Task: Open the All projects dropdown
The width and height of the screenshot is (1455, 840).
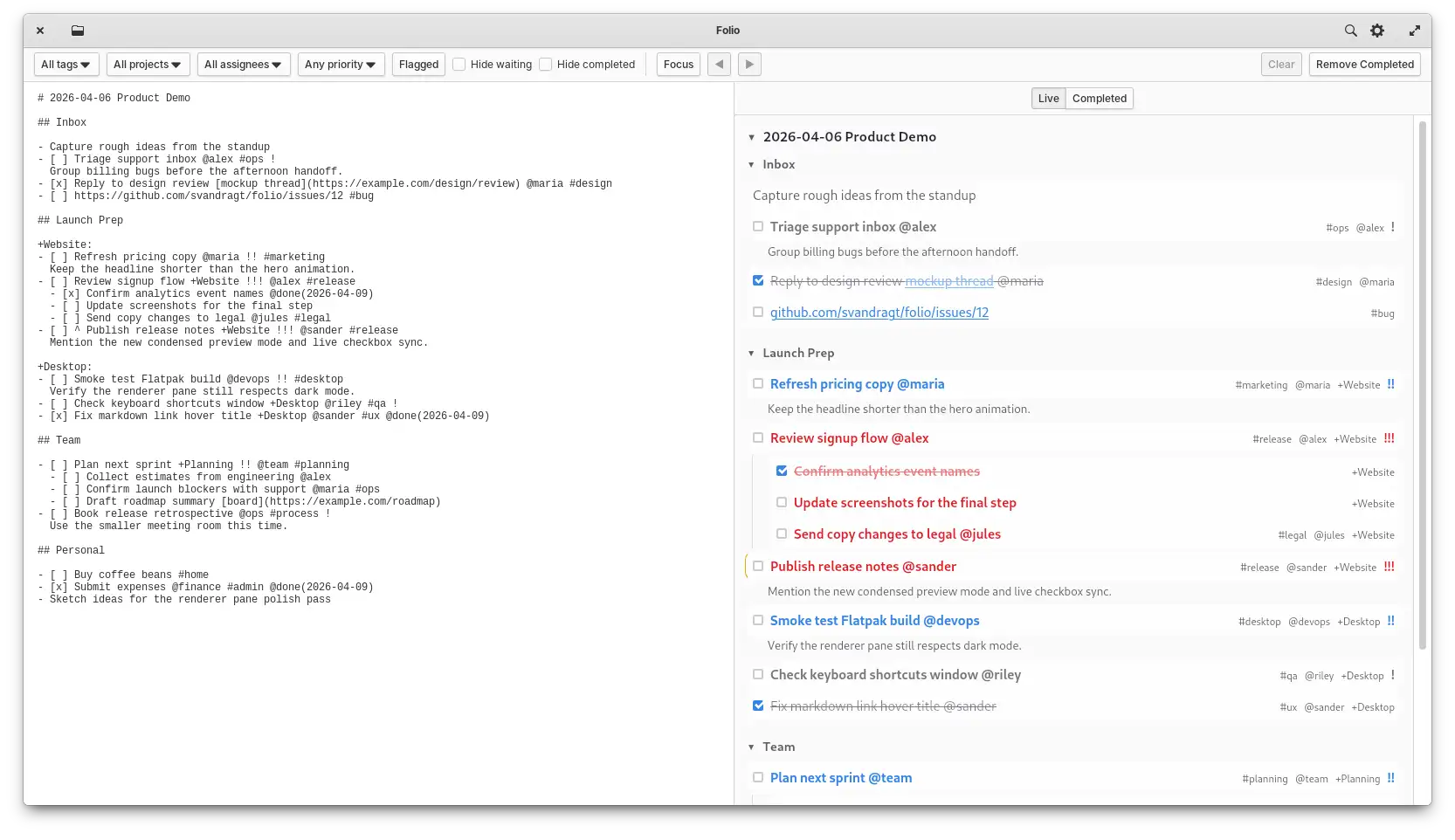Action: click(x=147, y=65)
